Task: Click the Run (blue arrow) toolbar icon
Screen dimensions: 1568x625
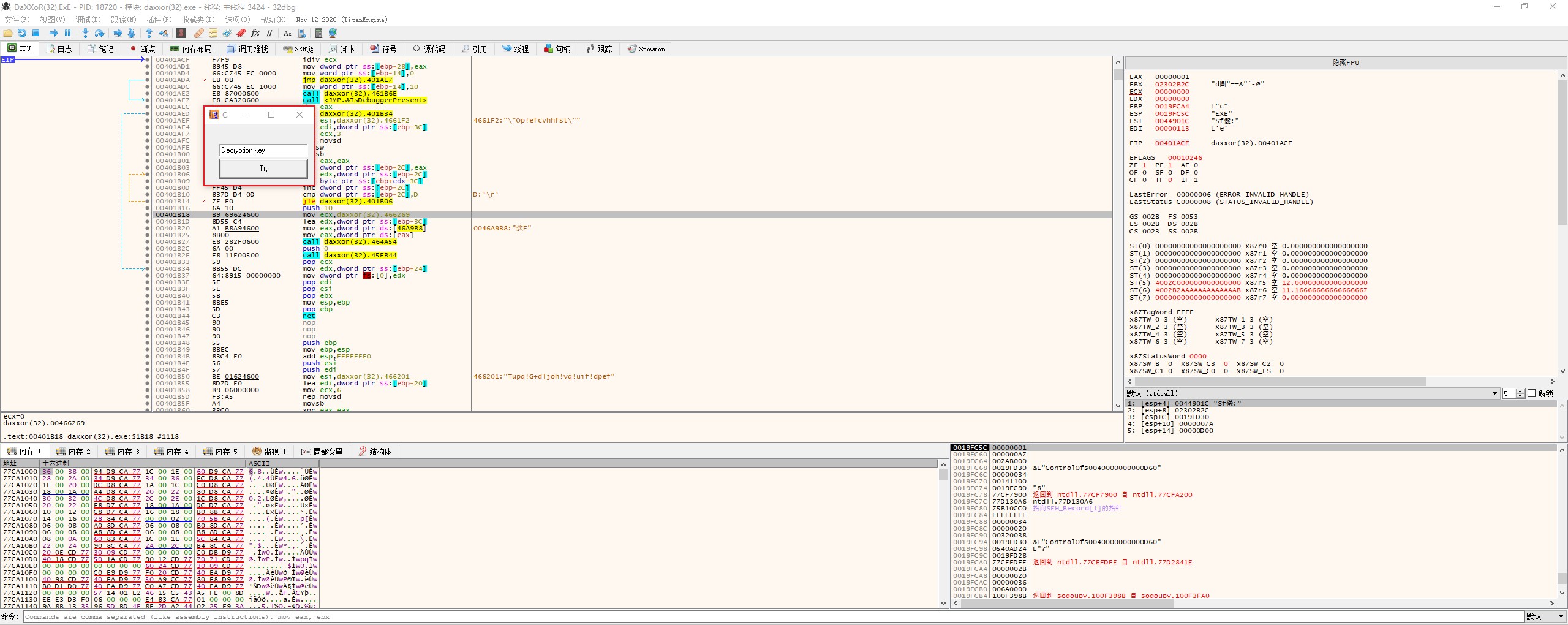Action: pyautogui.click(x=53, y=33)
